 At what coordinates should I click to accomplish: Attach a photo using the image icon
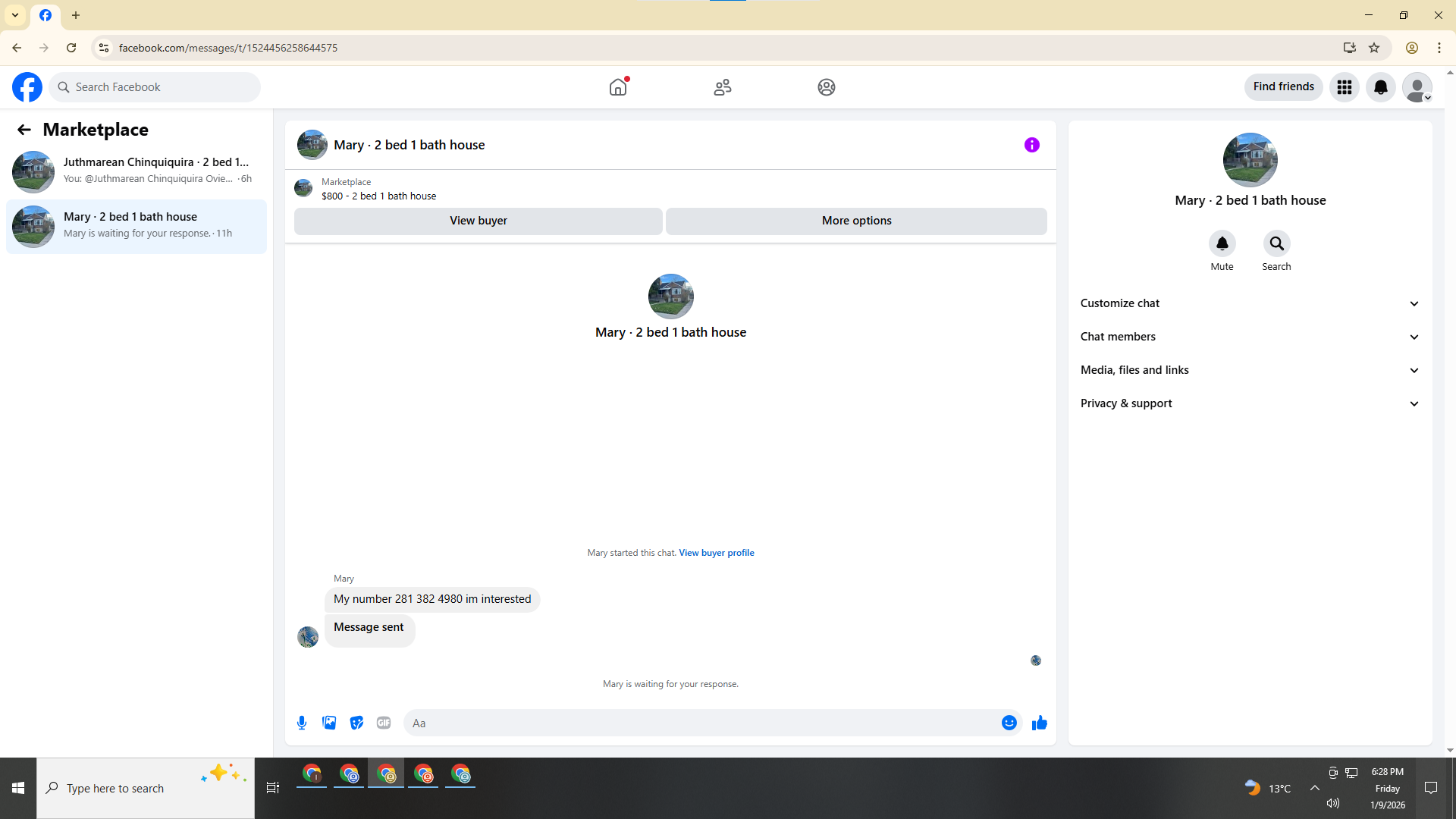click(329, 723)
